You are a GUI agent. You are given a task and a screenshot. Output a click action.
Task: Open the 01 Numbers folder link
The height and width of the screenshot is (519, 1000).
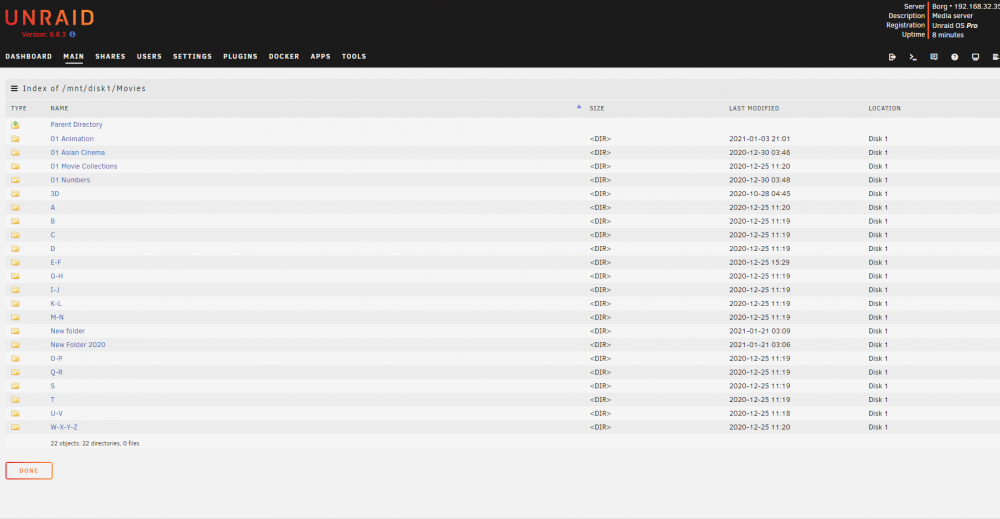click(70, 180)
